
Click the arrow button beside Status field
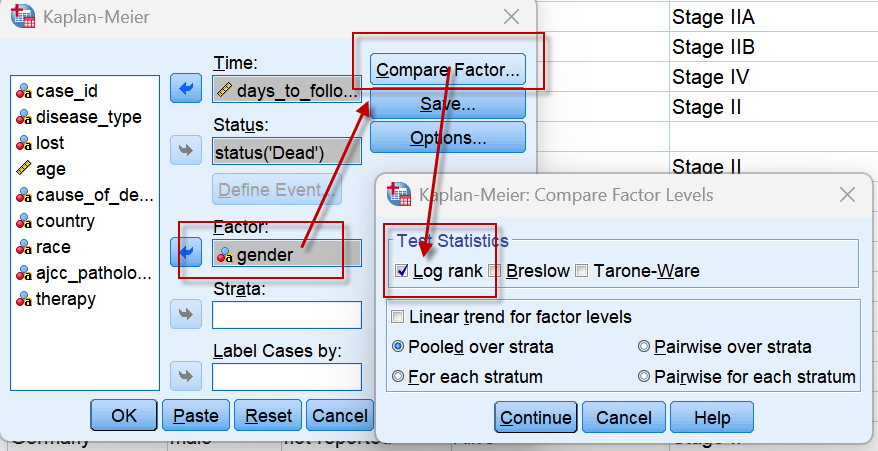(x=186, y=151)
